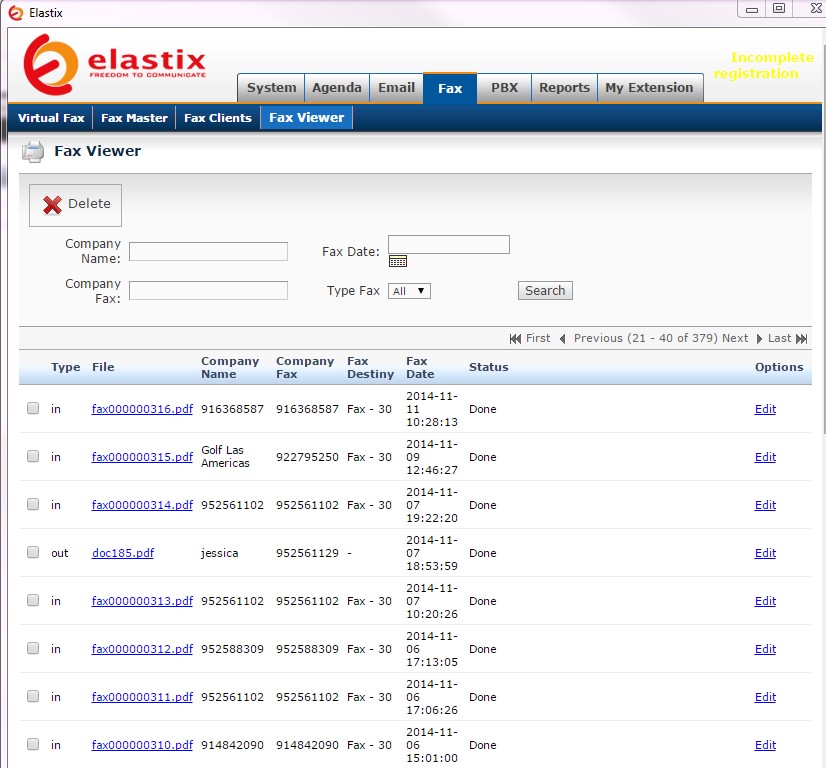
Task: Click the First pagination label
Action: 538,338
